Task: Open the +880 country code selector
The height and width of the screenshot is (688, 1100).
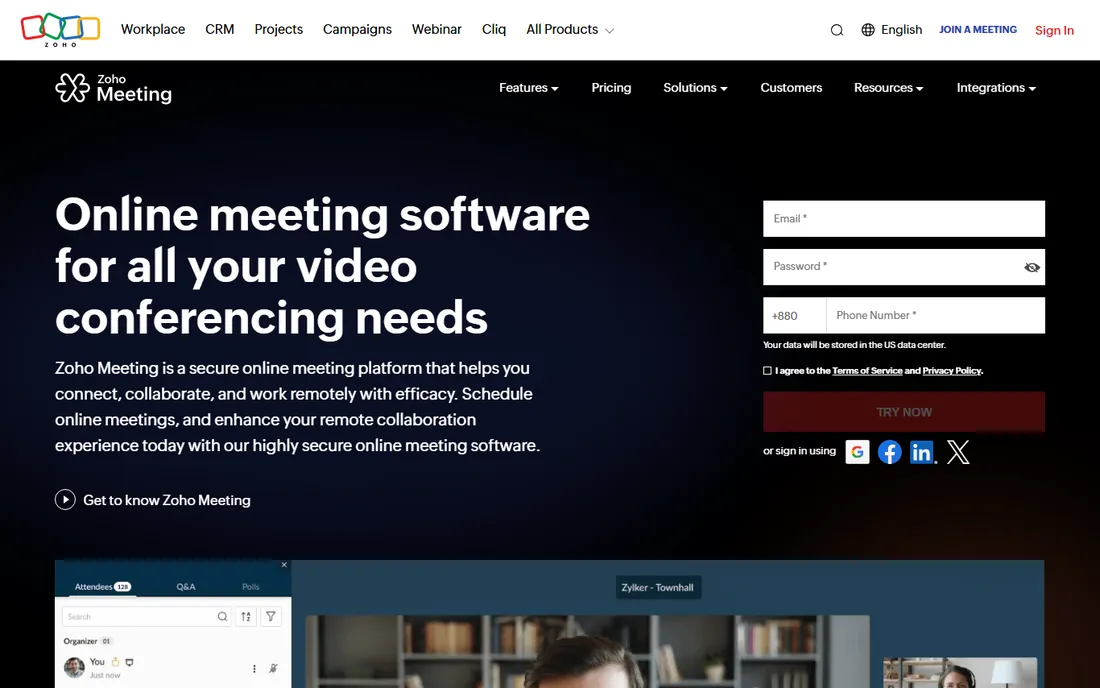Action: tap(795, 316)
